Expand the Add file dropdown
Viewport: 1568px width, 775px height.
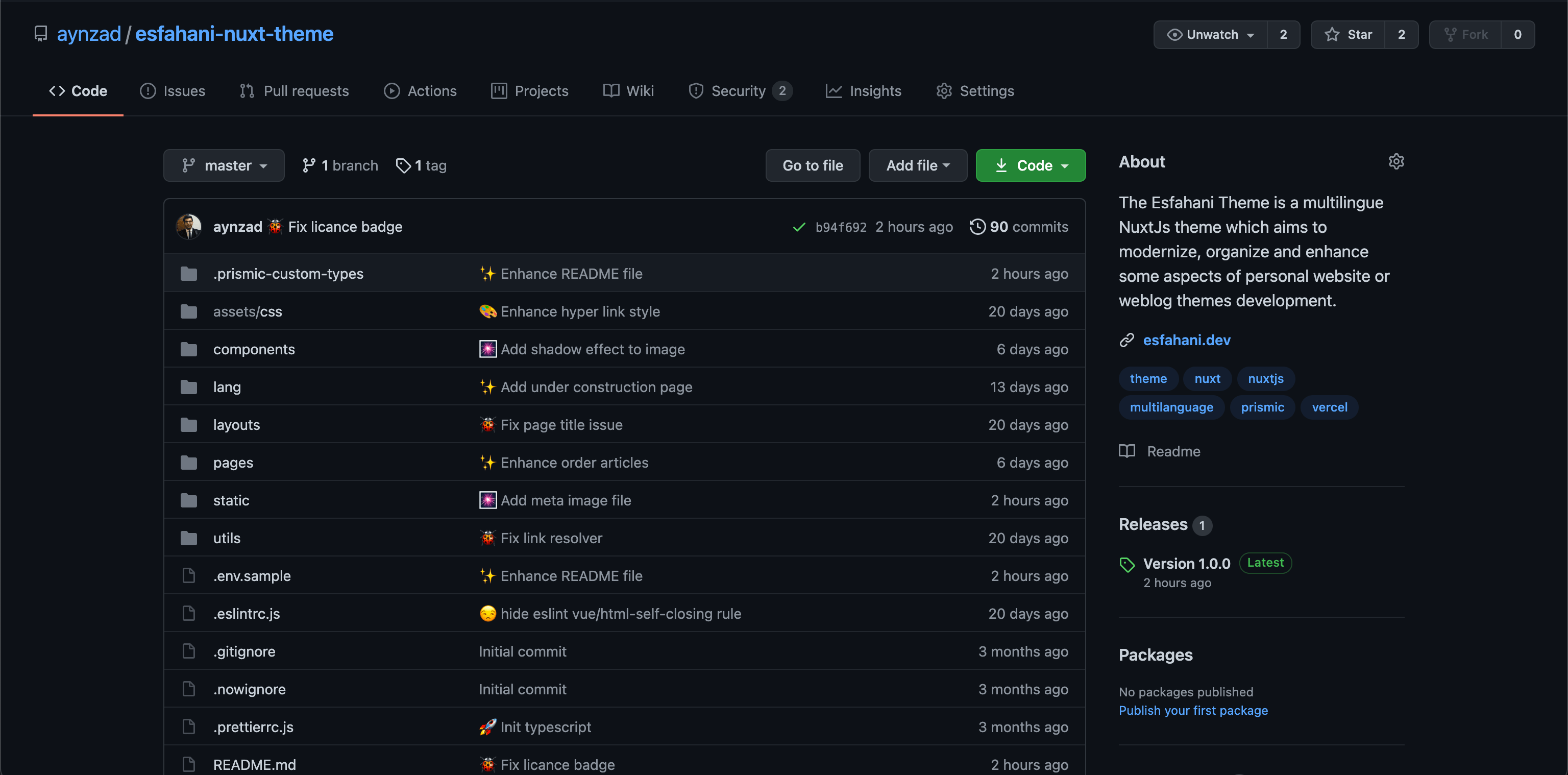(x=918, y=165)
